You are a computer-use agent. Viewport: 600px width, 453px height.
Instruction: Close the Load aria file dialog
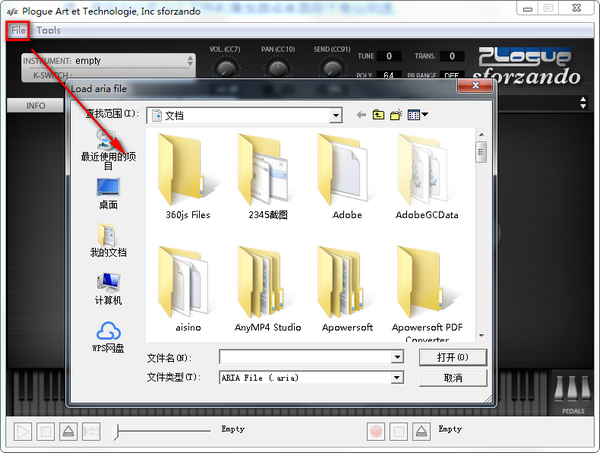[x=475, y=85]
